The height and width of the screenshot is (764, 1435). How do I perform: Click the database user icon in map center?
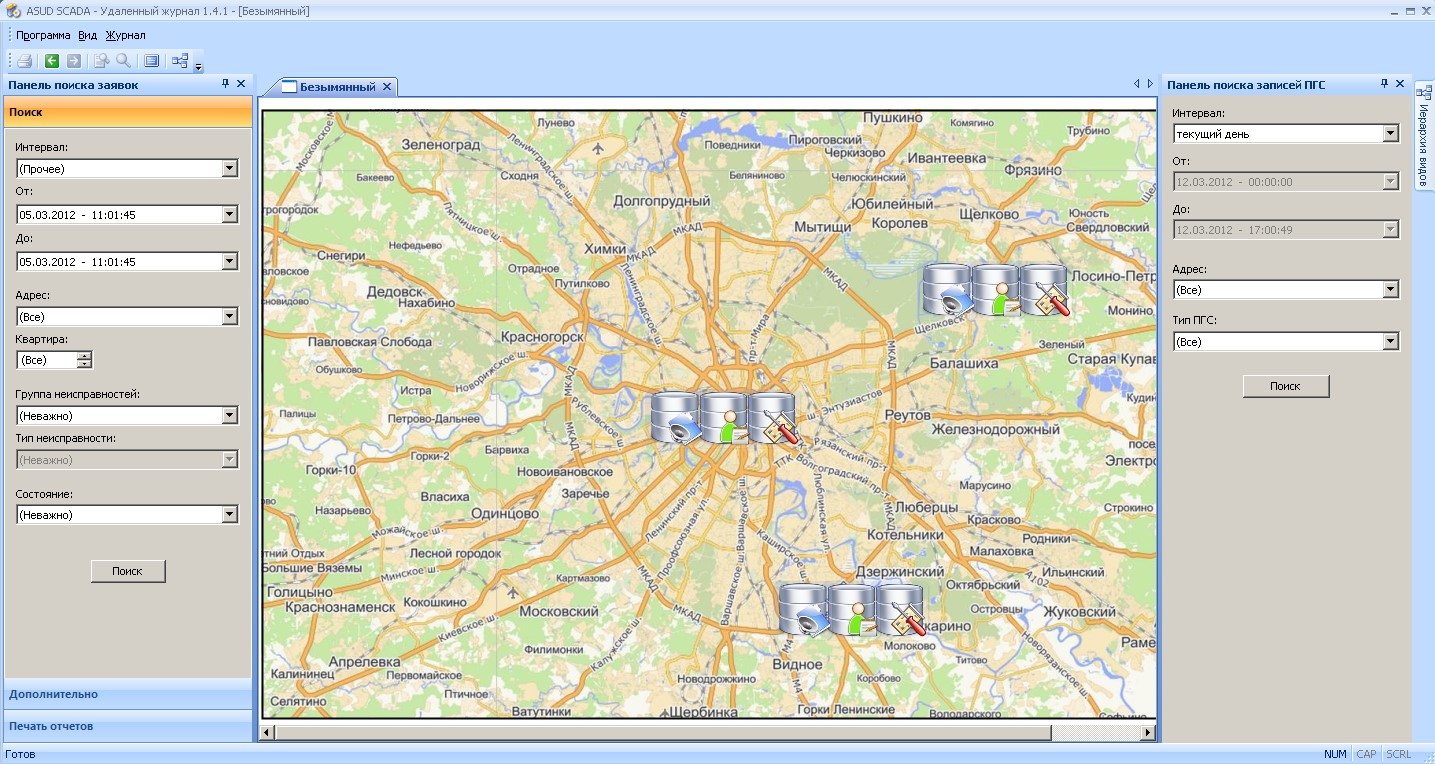724,418
